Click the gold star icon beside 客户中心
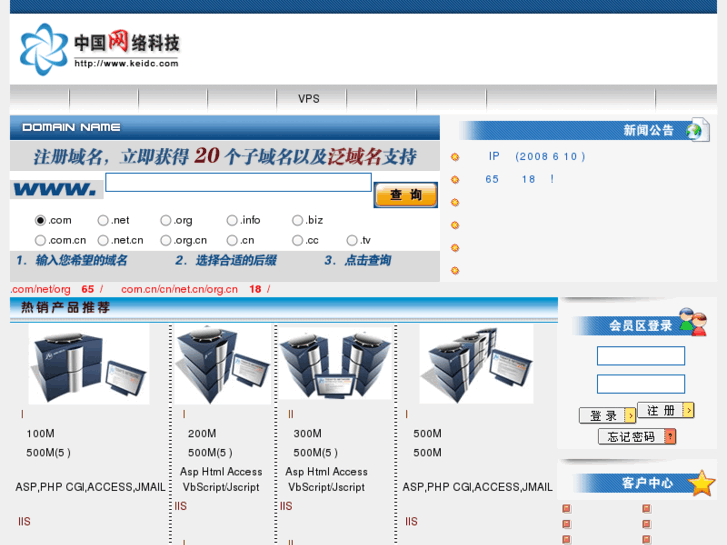Image resolution: width=727 pixels, height=545 pixels. [x=701, y=483]
